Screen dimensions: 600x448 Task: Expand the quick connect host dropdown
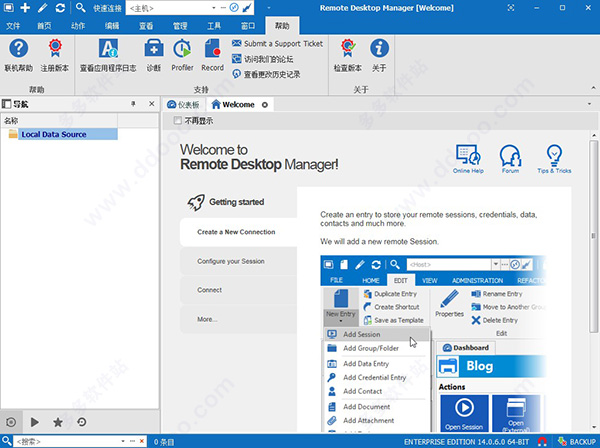coord(214,8)
